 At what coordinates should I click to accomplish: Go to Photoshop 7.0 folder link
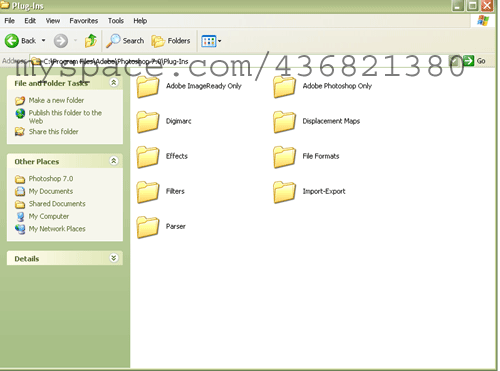tap(51, 179)
